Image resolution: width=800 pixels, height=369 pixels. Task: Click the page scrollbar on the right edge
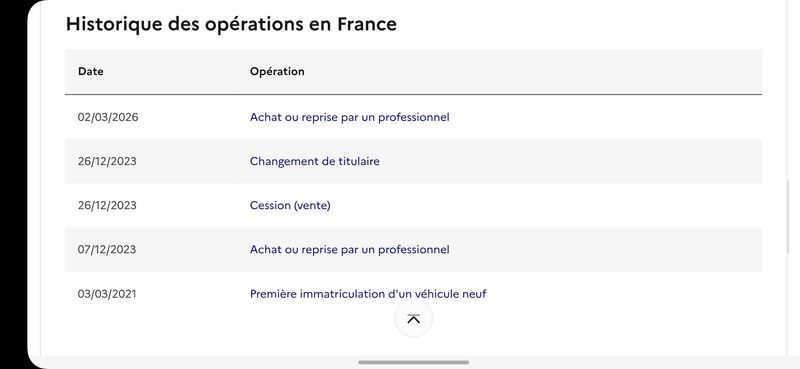[788, 217]
